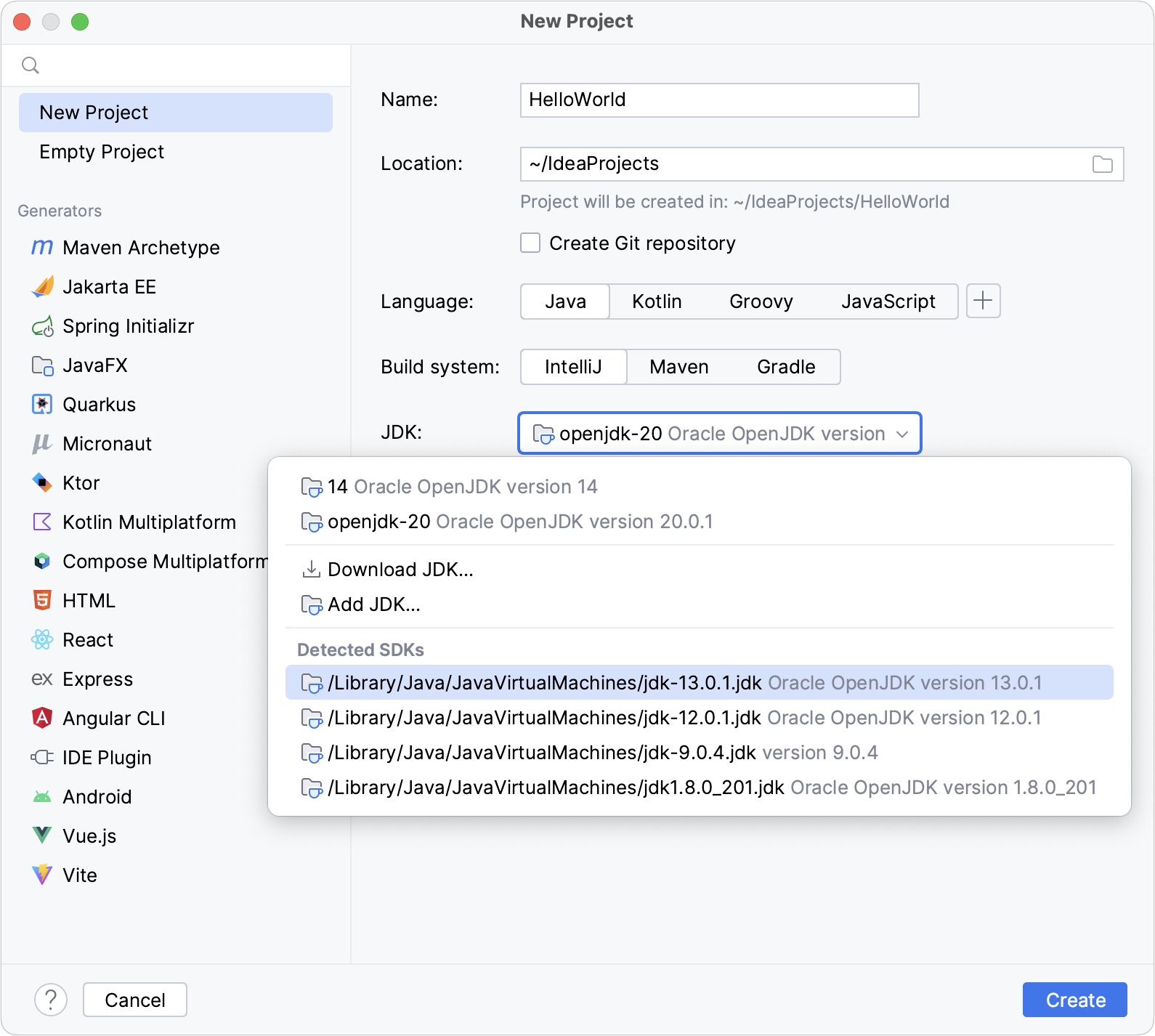Click the Quarkus logo icon

tap(42, 405)
